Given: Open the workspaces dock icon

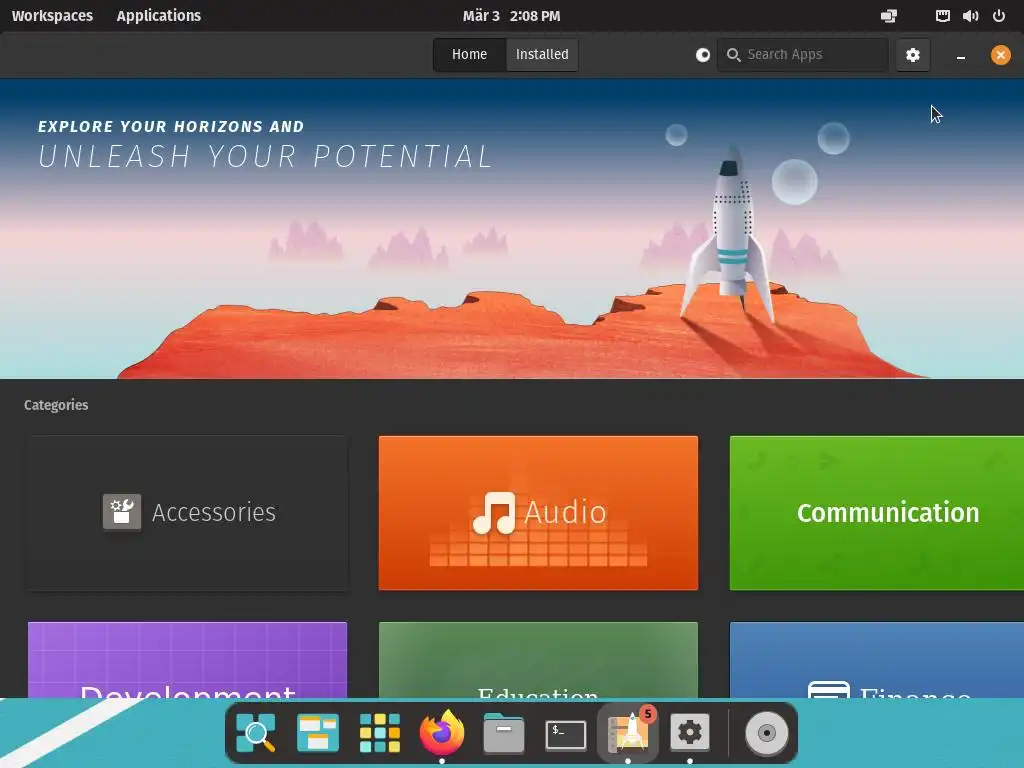Looking at the screenshot, I should [317, 733].
